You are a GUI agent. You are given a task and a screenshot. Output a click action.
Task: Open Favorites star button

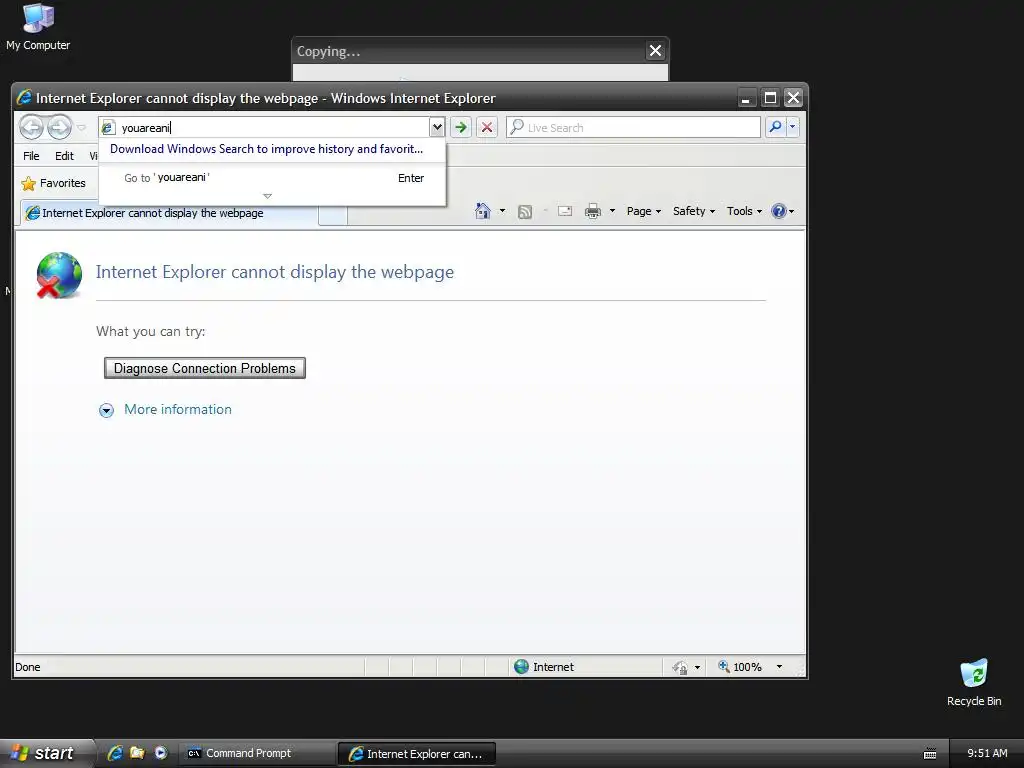(x=54, y=183)
